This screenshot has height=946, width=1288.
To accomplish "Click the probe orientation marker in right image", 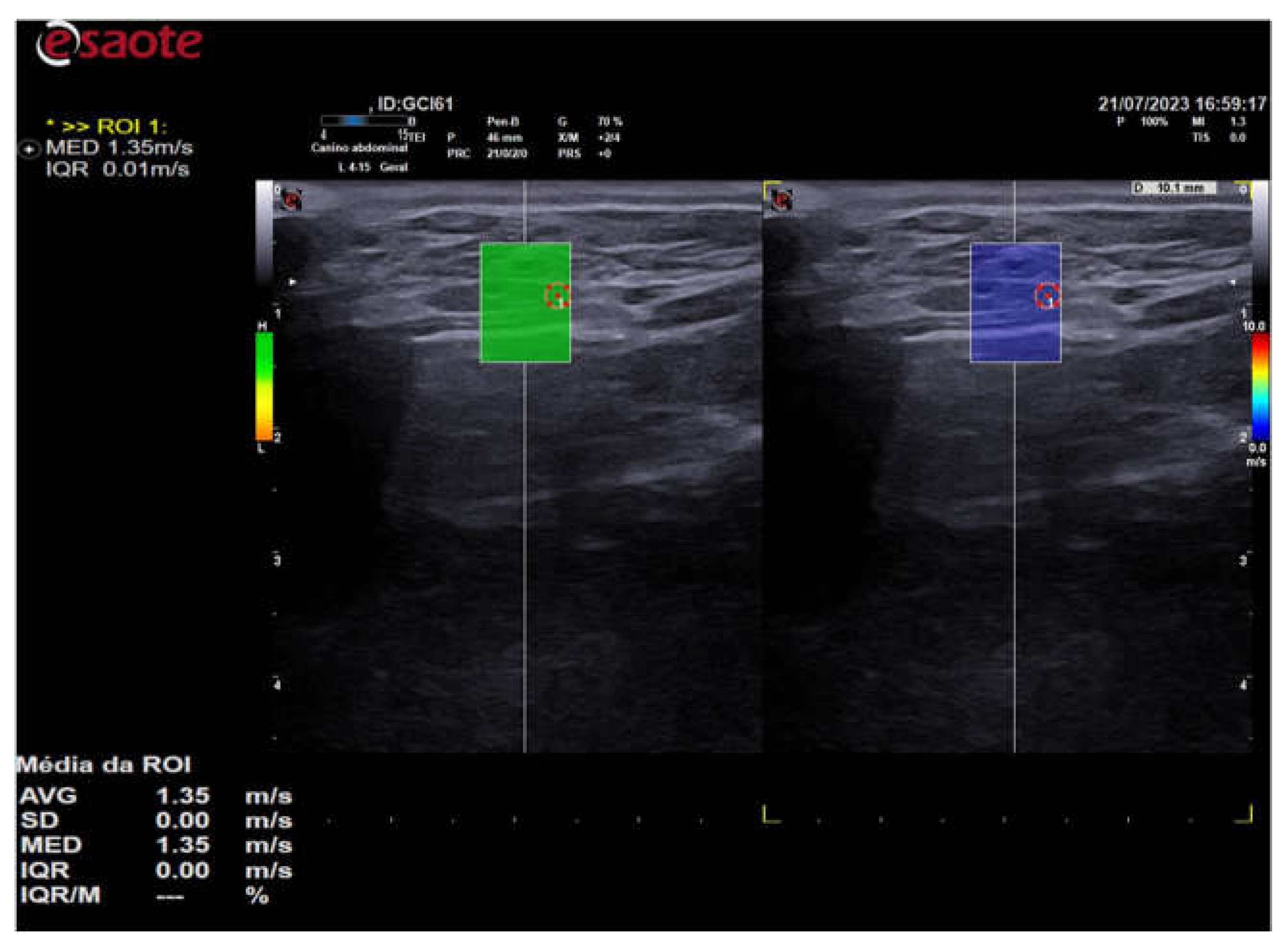I will pos(782,200).
